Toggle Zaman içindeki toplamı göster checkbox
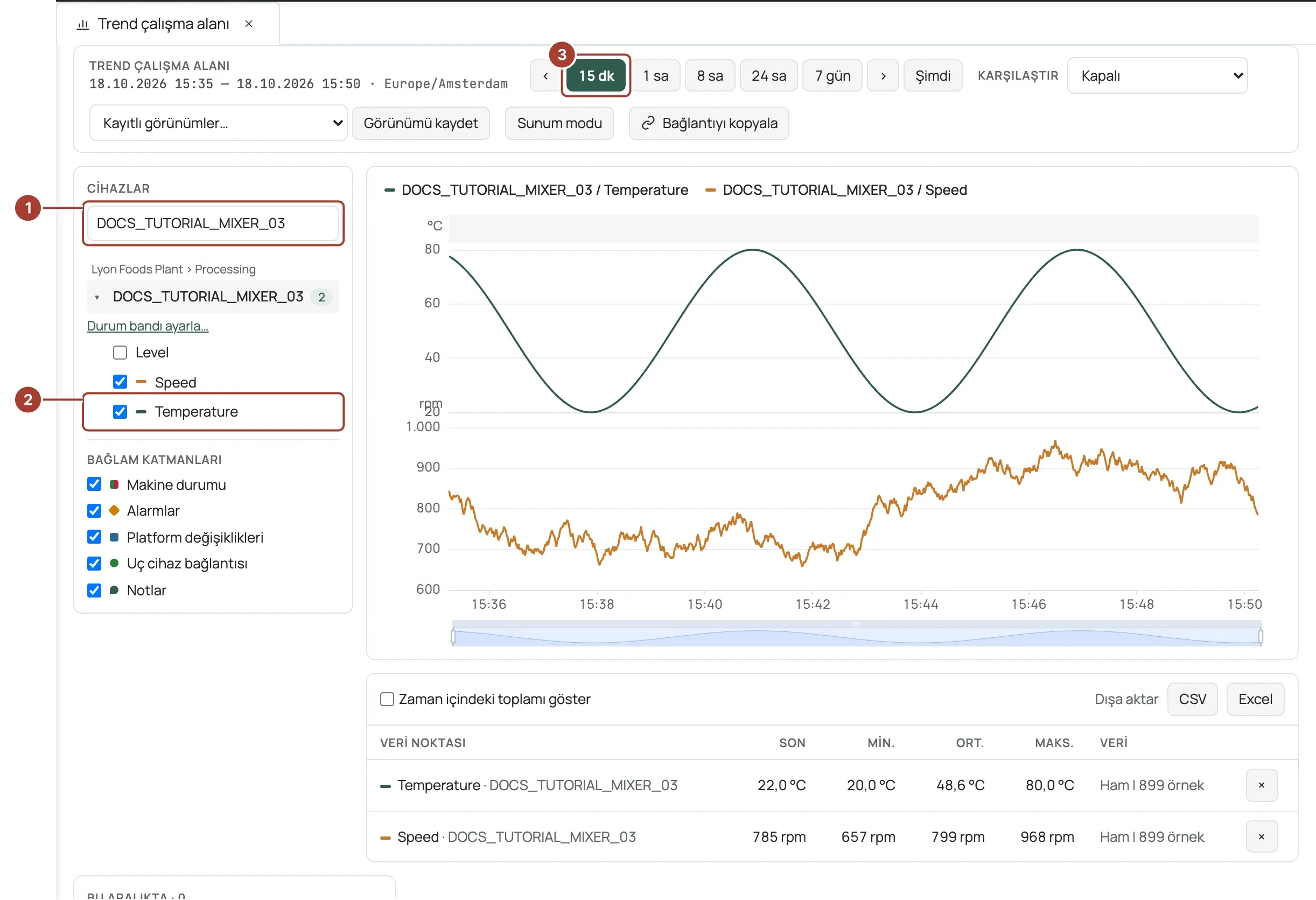 [x=387, y=700]
